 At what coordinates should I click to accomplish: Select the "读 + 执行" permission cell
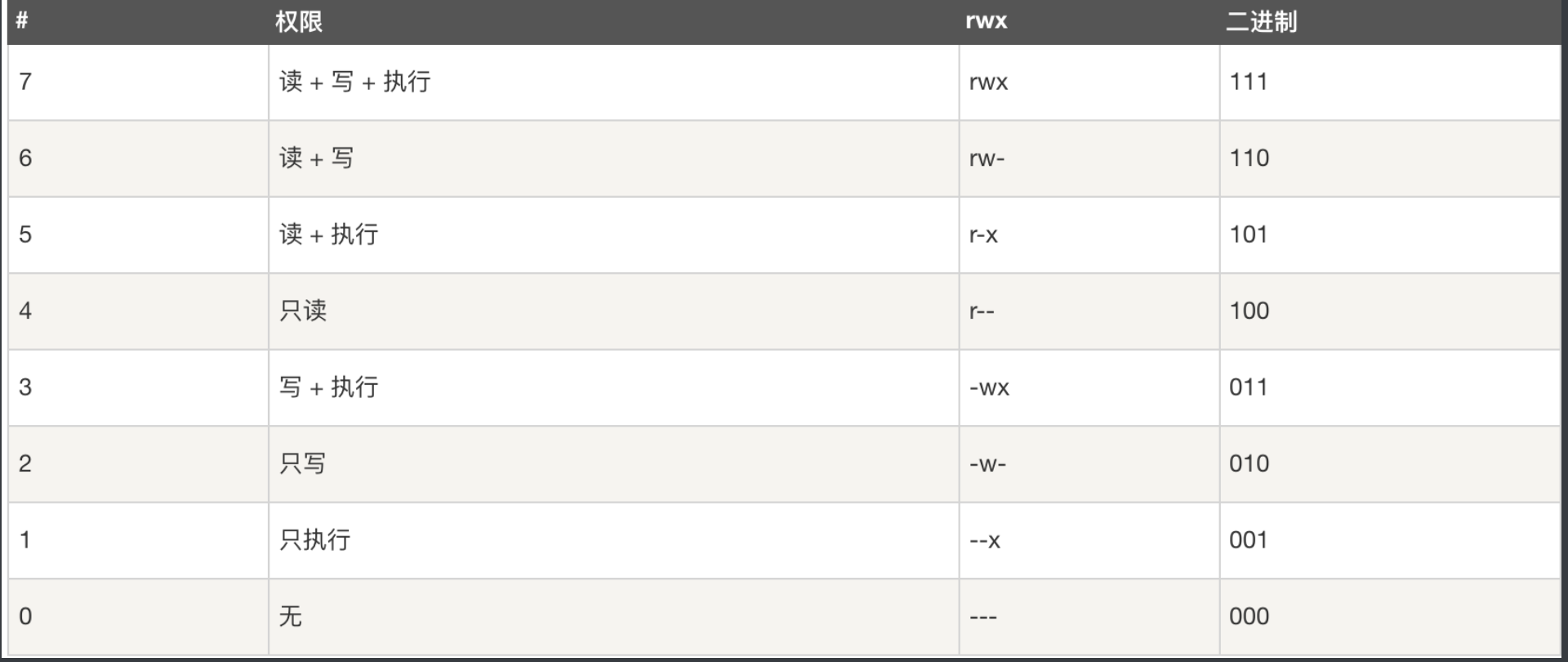click(328, 235)
